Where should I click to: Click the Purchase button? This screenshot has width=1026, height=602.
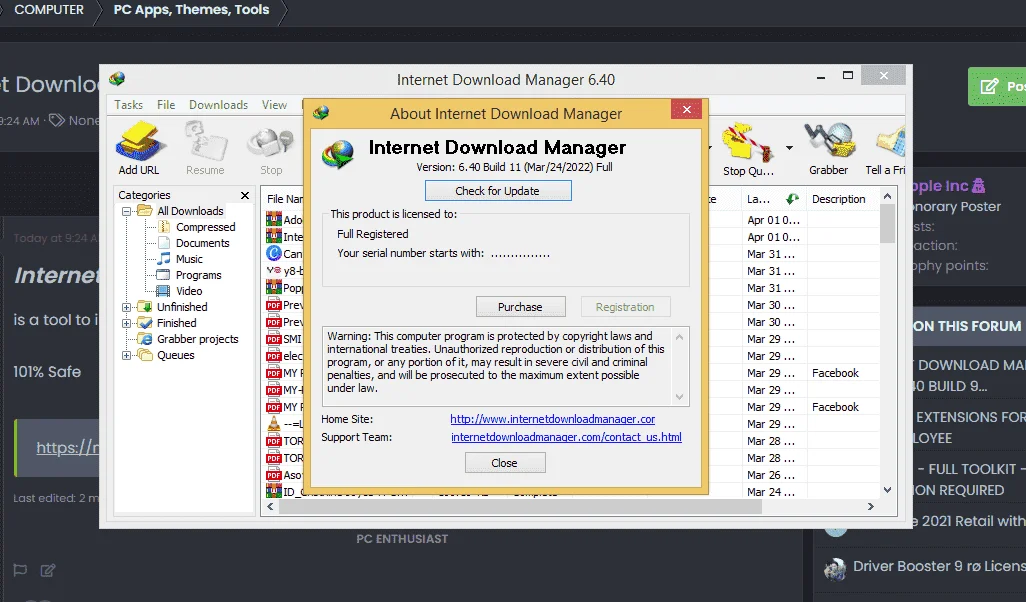[x=520, y=307]
